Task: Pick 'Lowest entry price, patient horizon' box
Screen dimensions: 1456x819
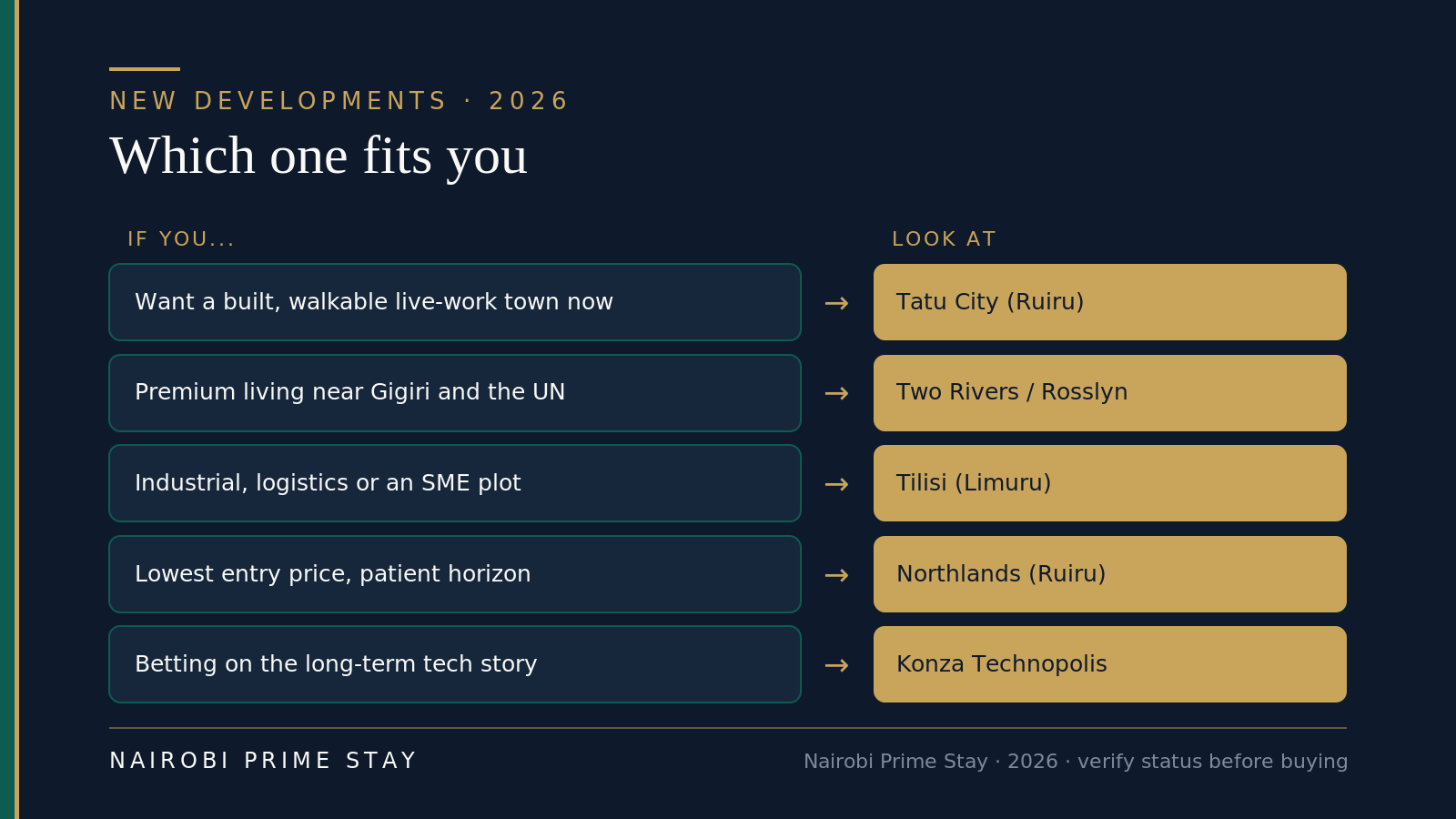Action: coord(455,574)
